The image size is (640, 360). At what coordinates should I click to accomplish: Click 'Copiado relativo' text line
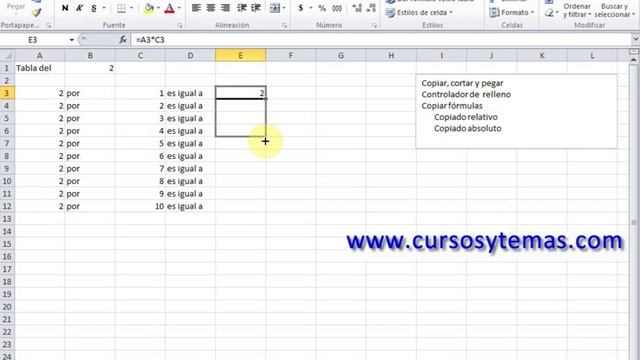[466, 117]
